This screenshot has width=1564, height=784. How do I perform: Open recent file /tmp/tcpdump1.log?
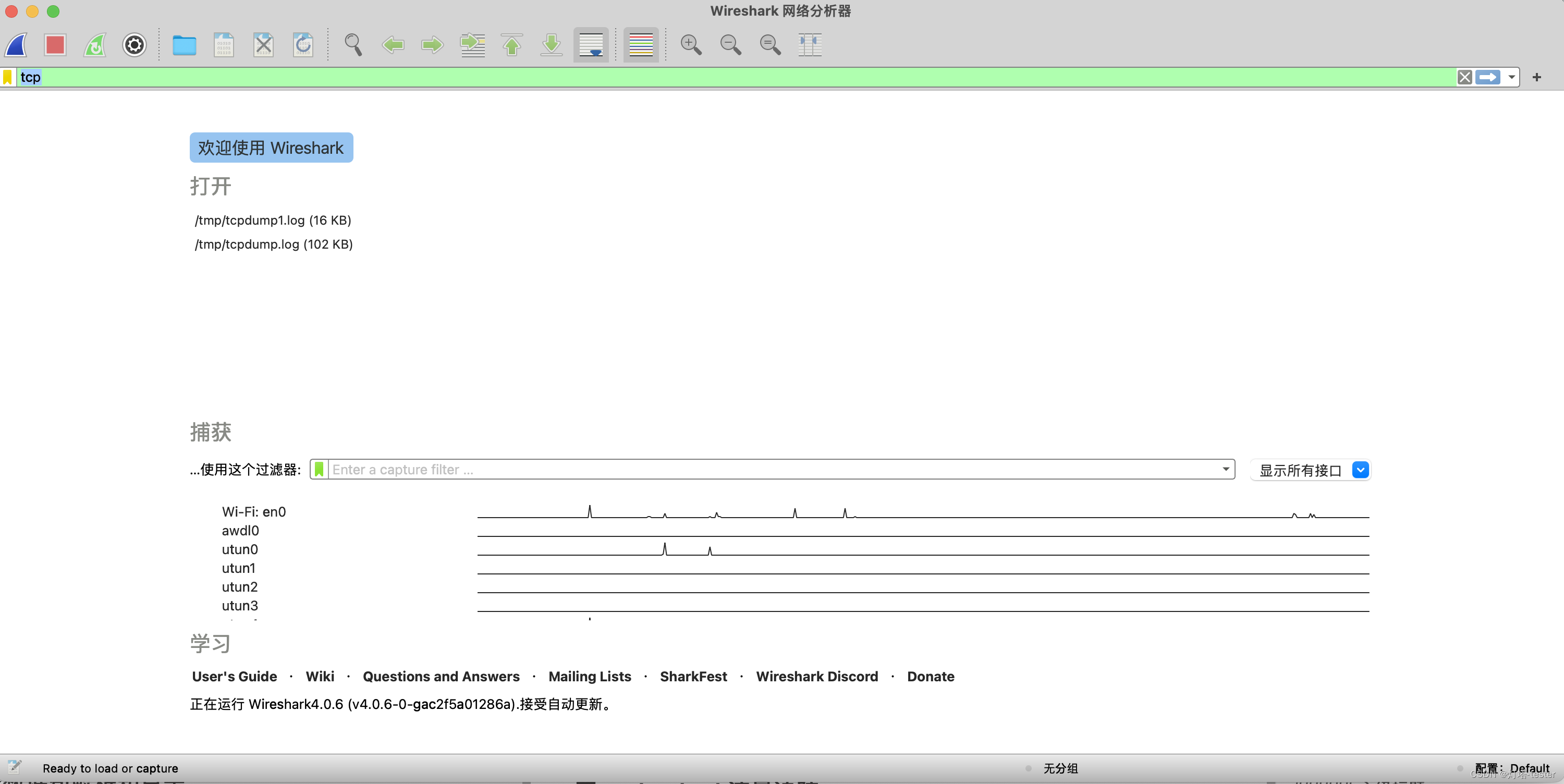tap(273, 220)
